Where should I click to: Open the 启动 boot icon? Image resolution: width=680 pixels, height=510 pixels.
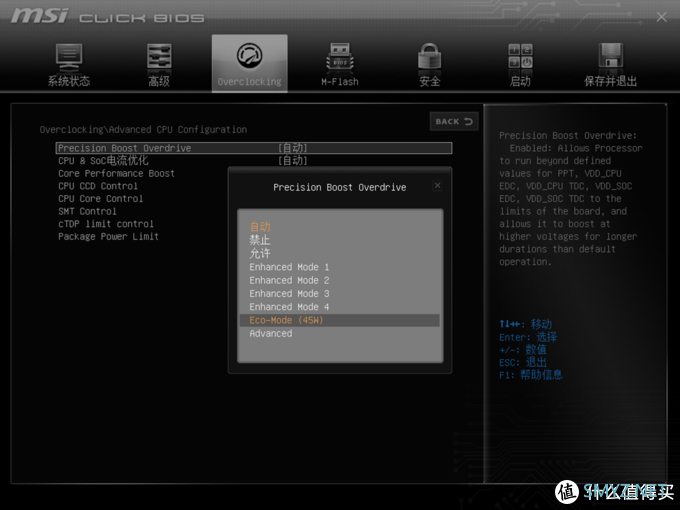pos(520,56)
